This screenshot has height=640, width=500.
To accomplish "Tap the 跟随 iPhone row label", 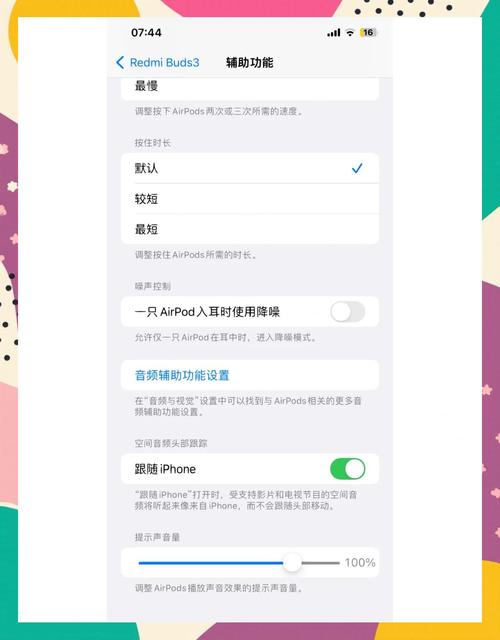I will pos(165,469).
